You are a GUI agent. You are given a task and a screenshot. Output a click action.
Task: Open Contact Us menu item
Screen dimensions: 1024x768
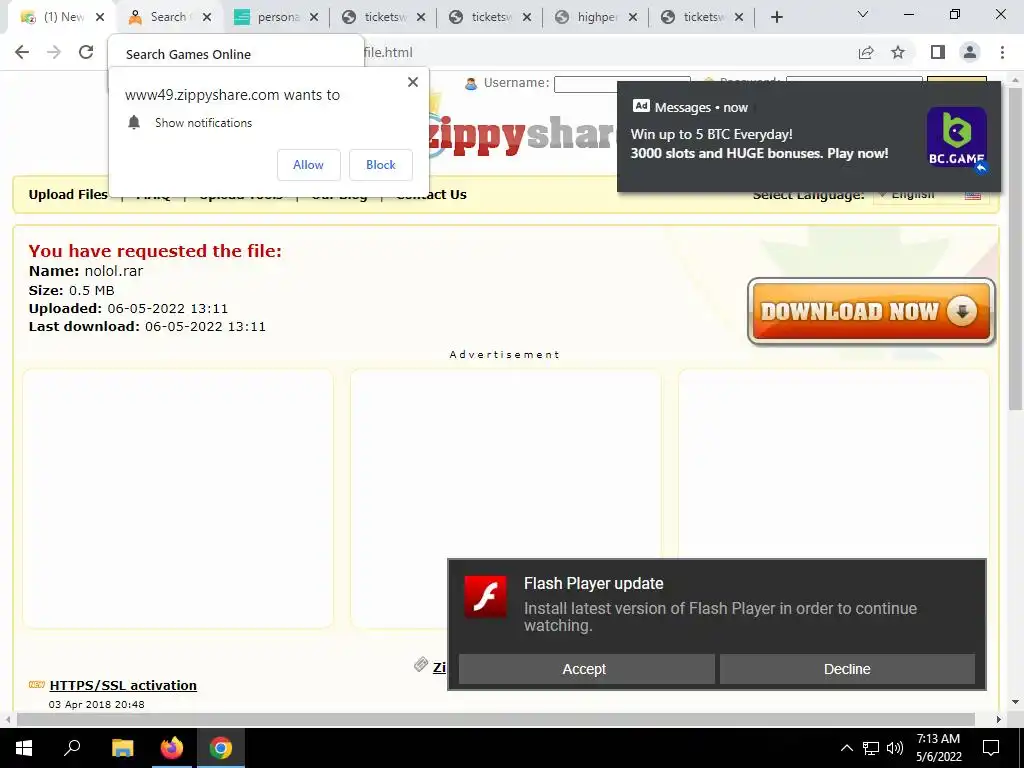pos(432,194)
